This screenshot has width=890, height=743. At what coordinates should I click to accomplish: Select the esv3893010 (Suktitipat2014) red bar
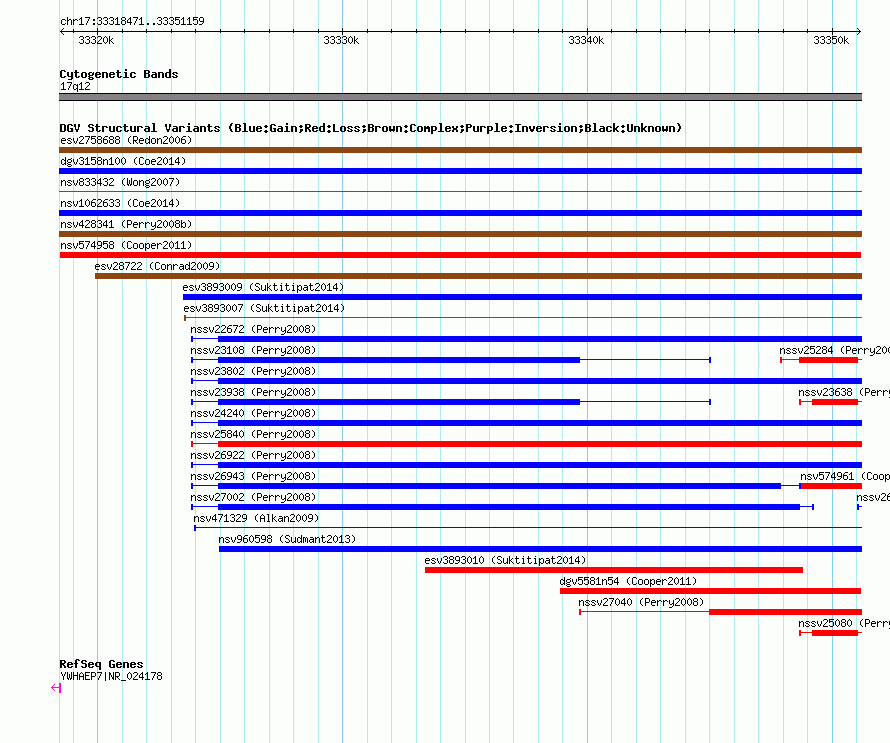pyautogui.click(x=614, y=570)
